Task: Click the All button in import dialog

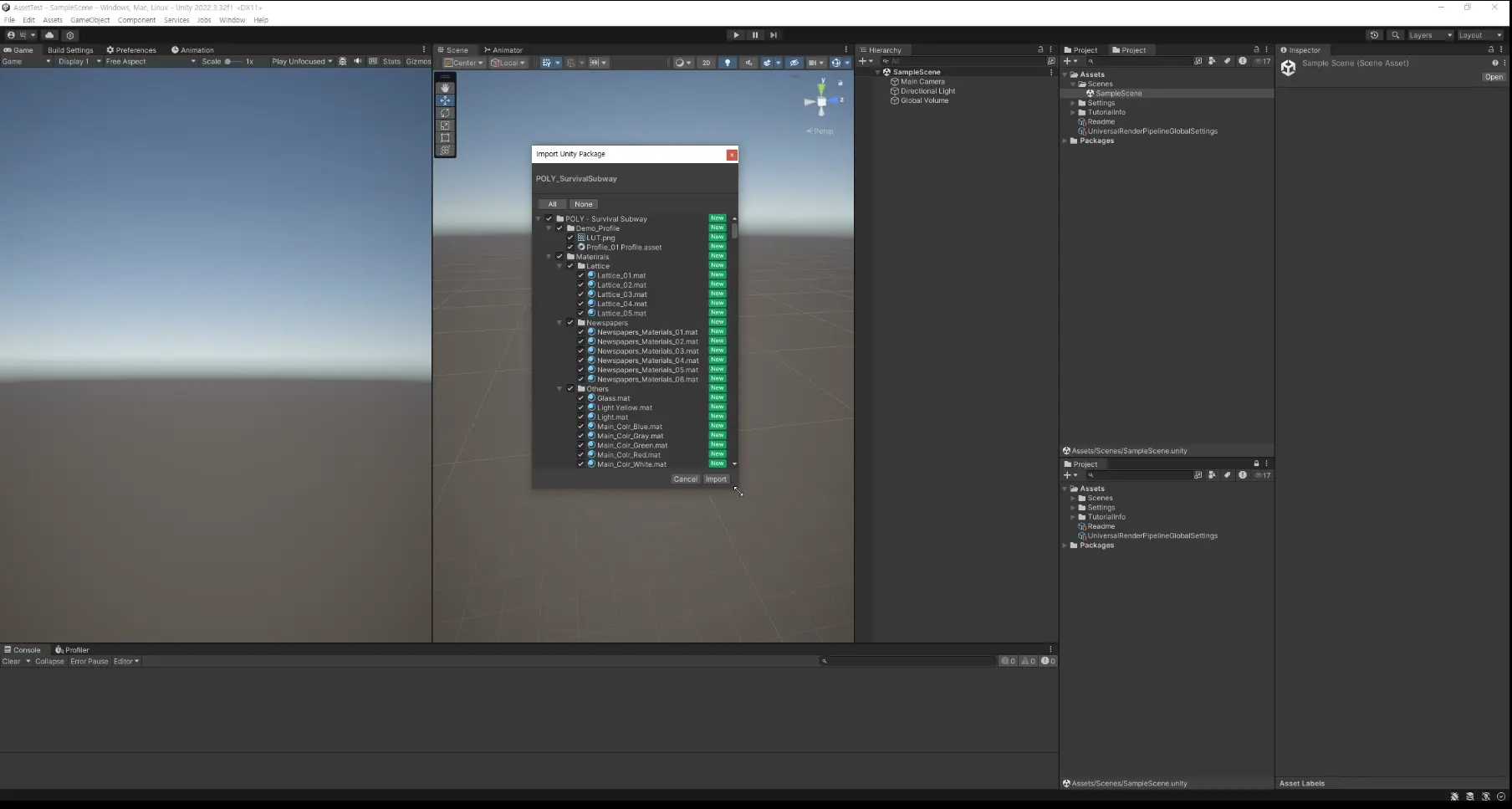Action: pos(552,204)
